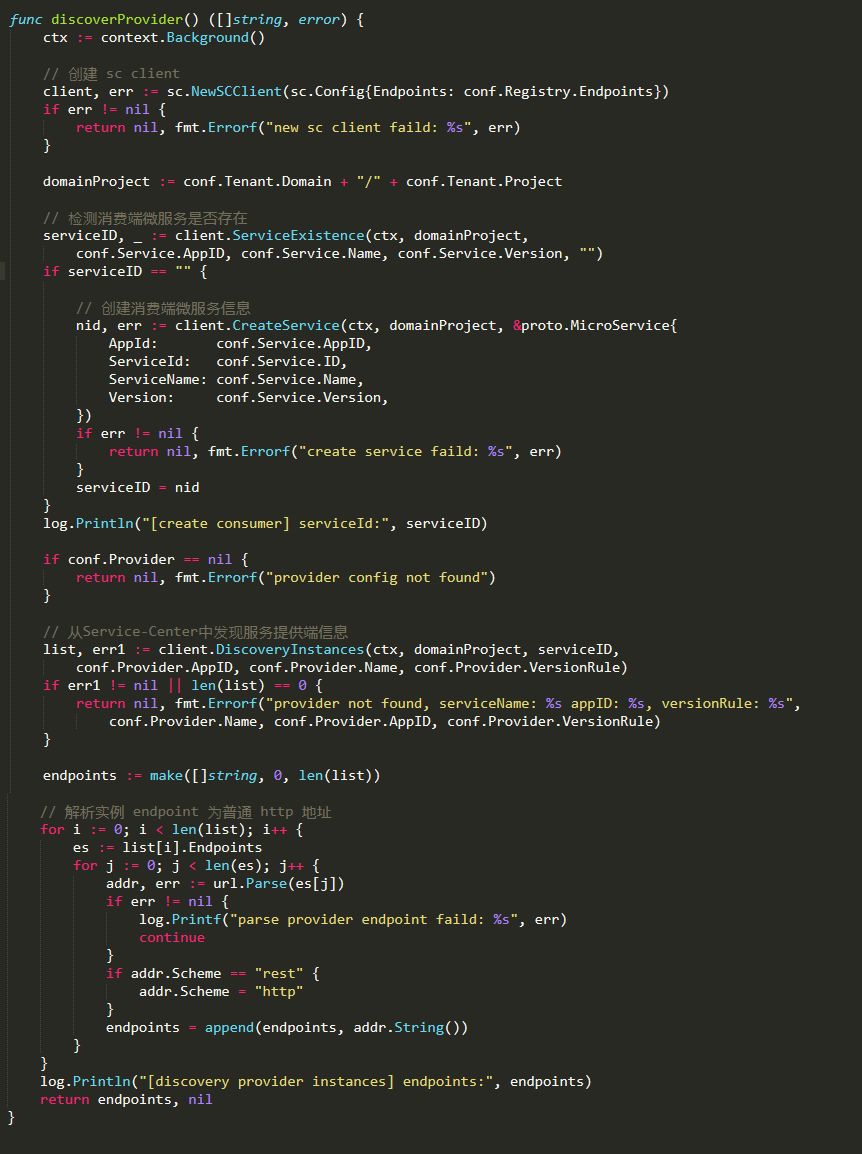Screen dimensions: 862x1154
Task: Click the line 'es := list[i].Endpoints'
Action: tap(167, 848)
